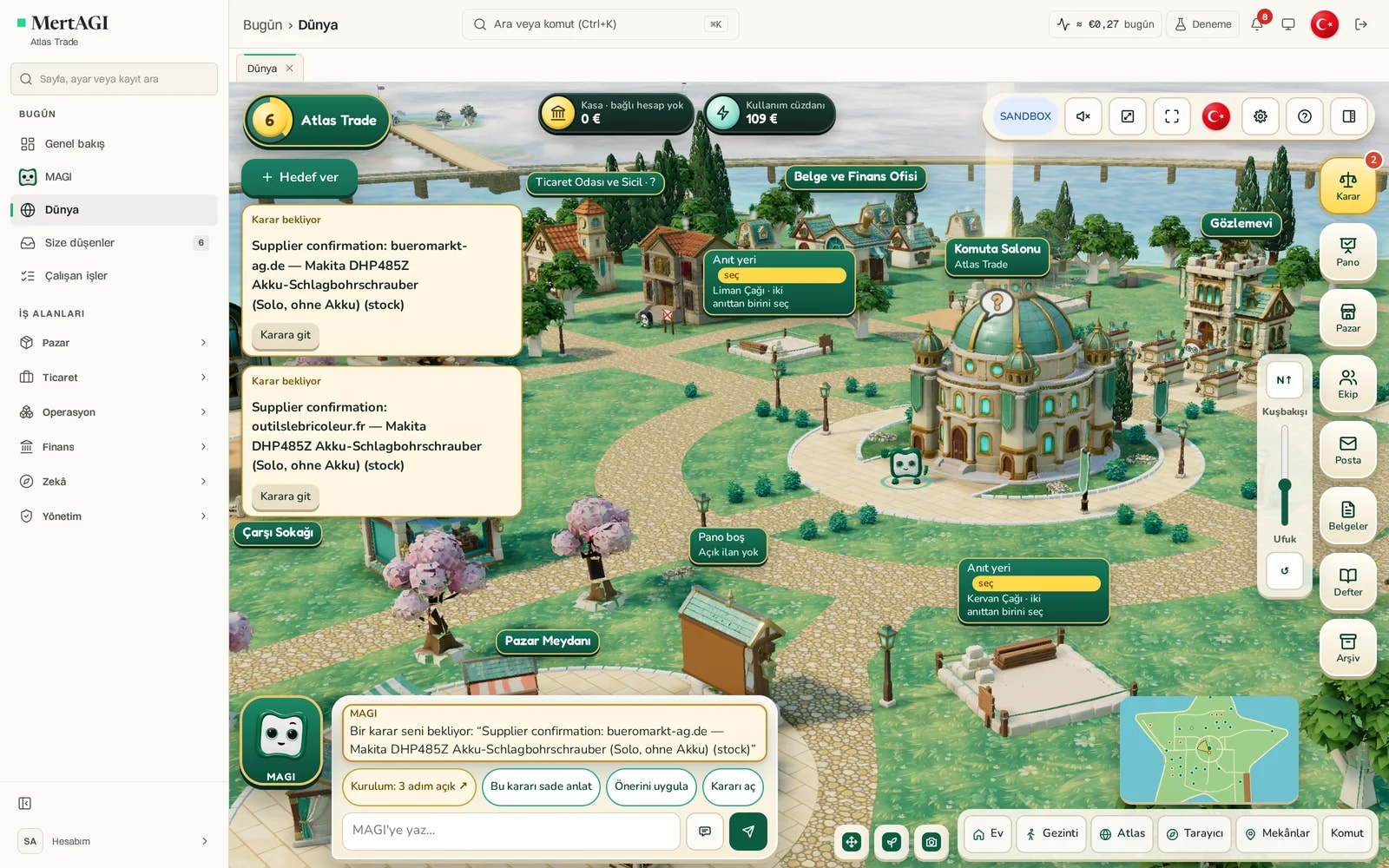Open the Pazar shop in the right dock
The height and width of the screenshot is (868, 1389).
tap(1347, 317)
